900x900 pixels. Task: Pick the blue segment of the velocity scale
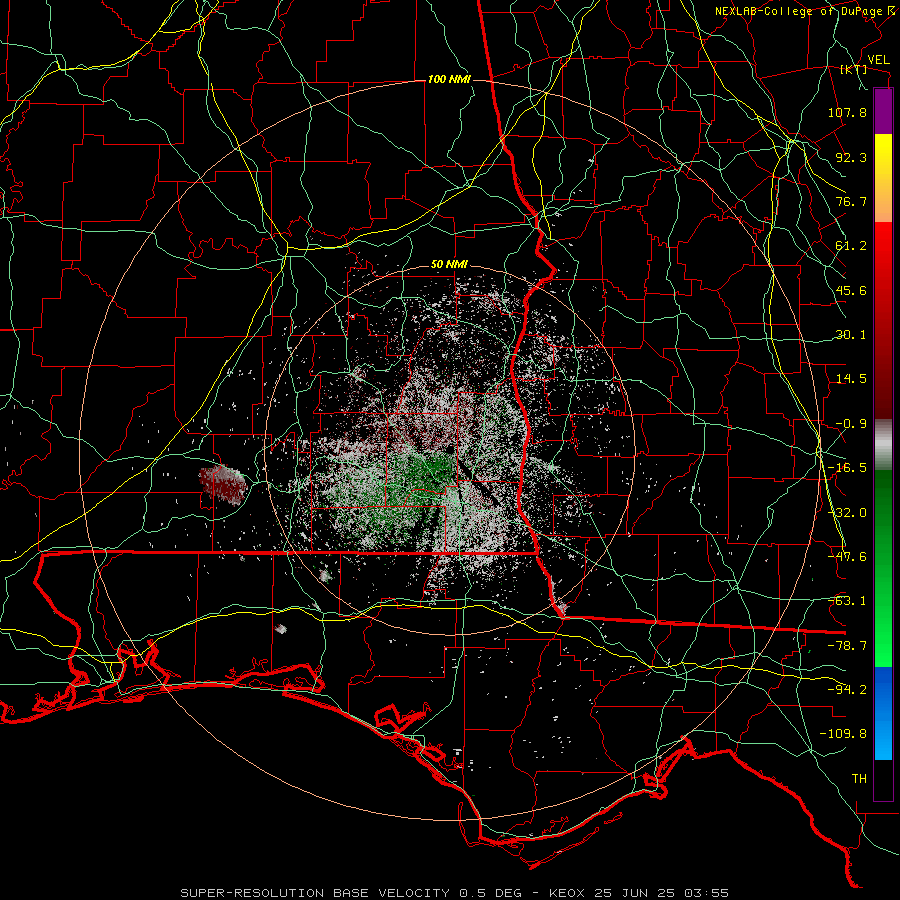point(883,713)
